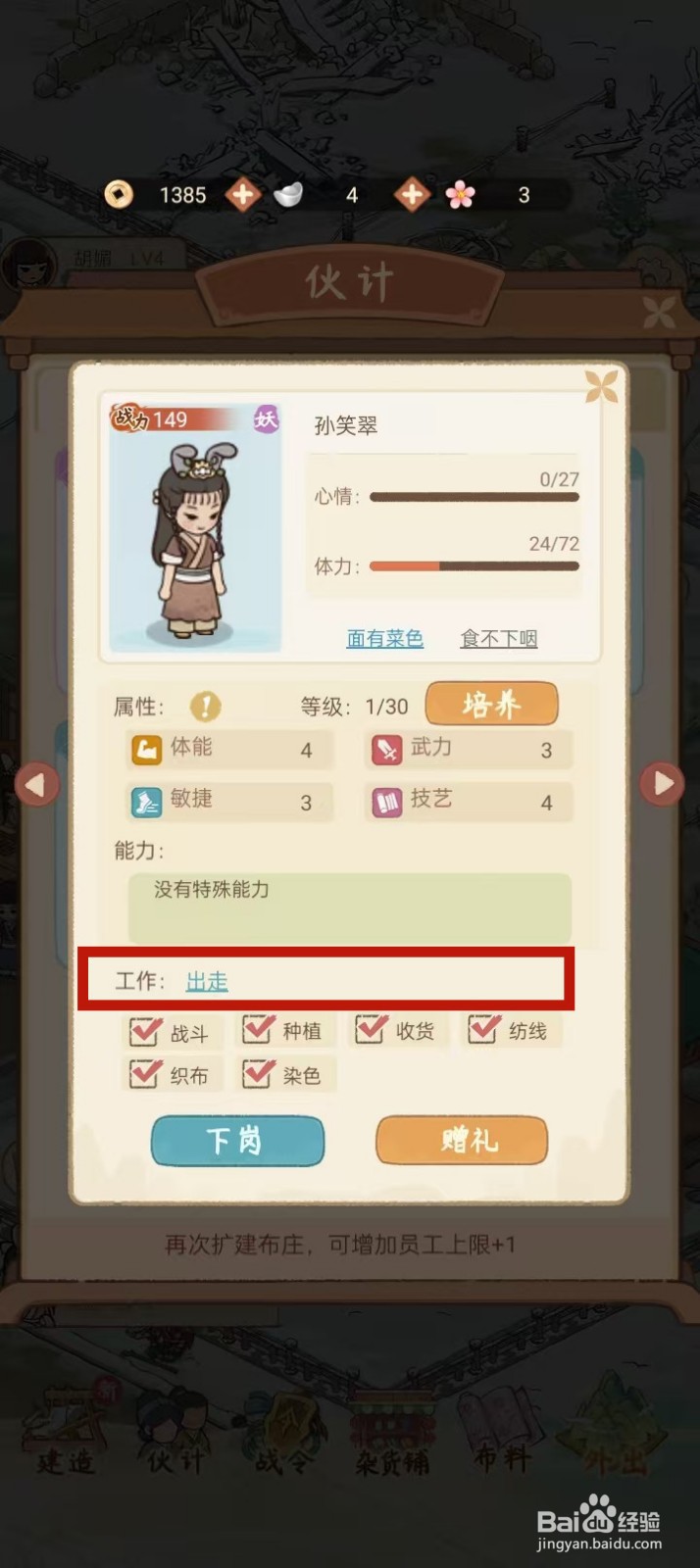The height and width of the screenshot is (1568, 700).
Task: Toggle the 纺线 spinning checkbox
Action: 483,1028
